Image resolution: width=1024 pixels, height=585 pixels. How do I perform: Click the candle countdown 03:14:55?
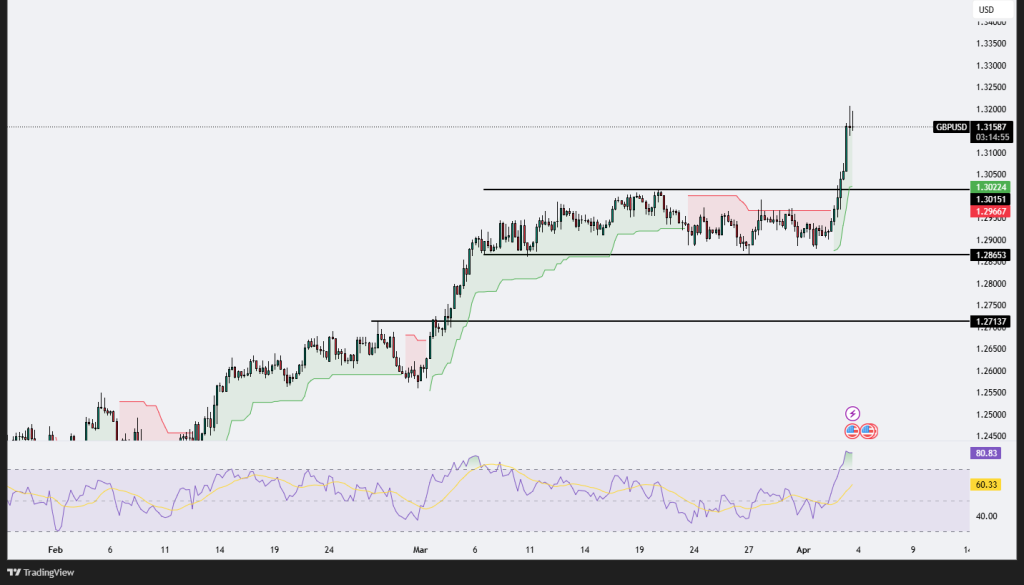992,138
